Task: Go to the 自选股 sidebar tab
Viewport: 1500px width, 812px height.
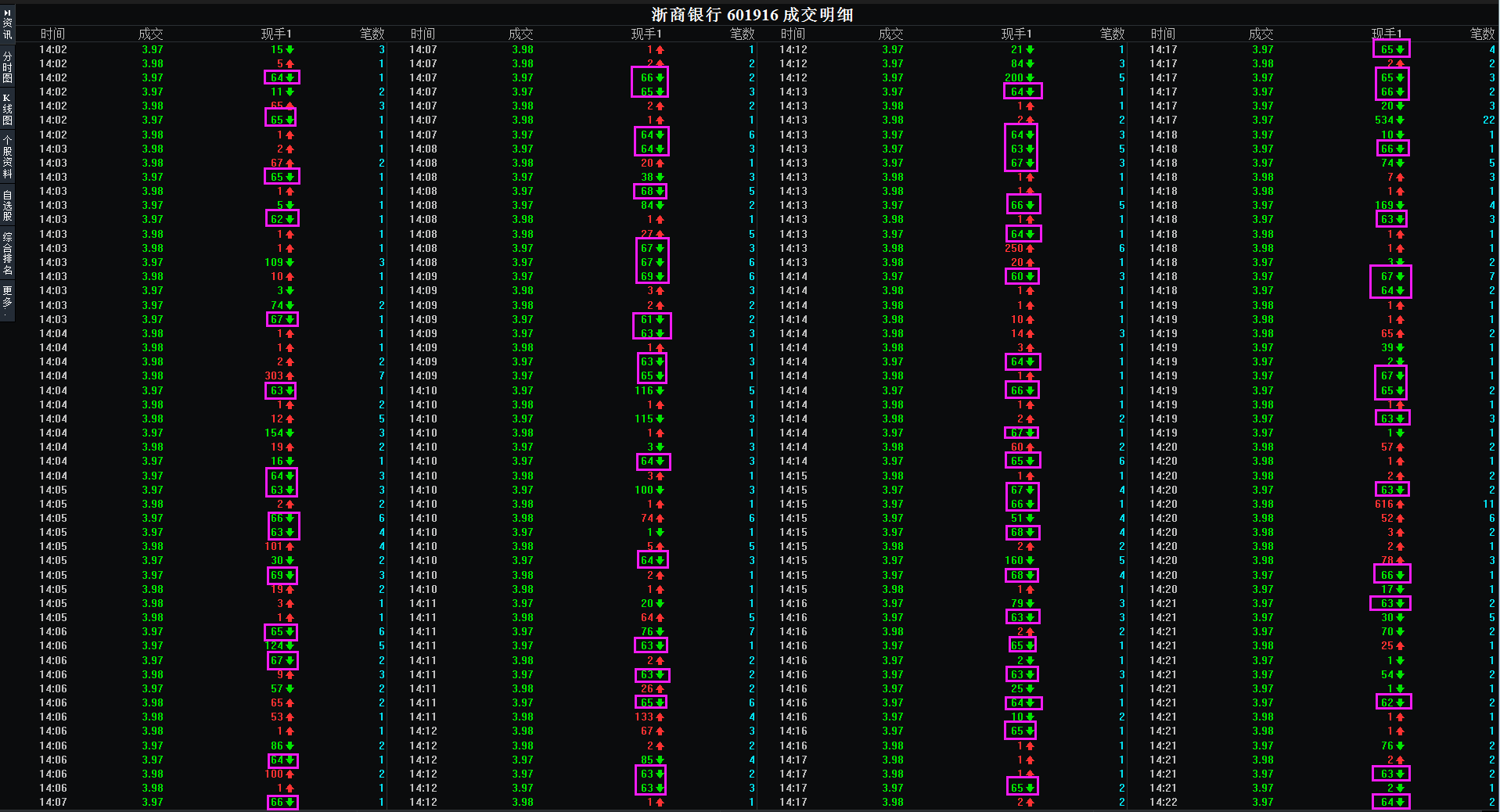Action: coord(7,206)
